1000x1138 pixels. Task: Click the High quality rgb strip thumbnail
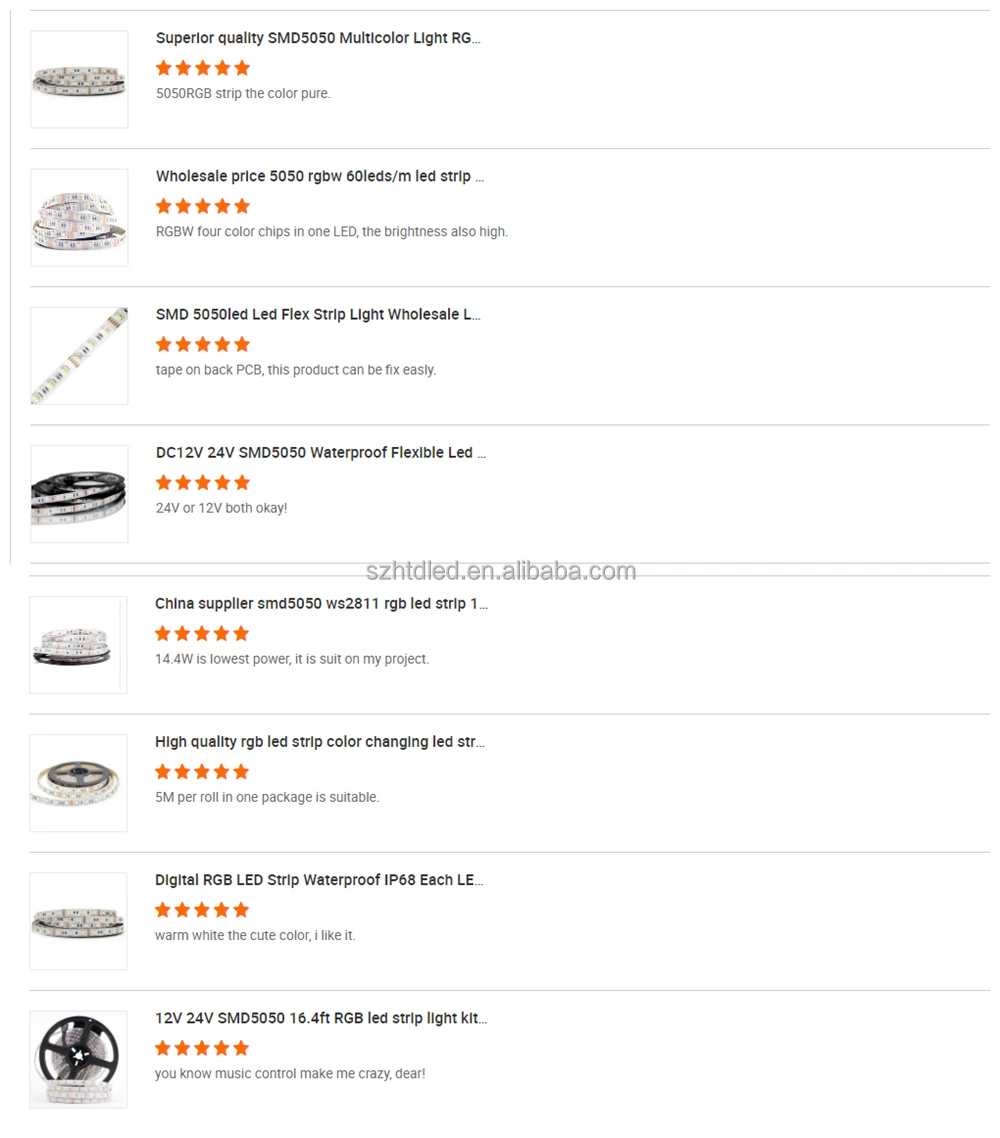(78, 782)
